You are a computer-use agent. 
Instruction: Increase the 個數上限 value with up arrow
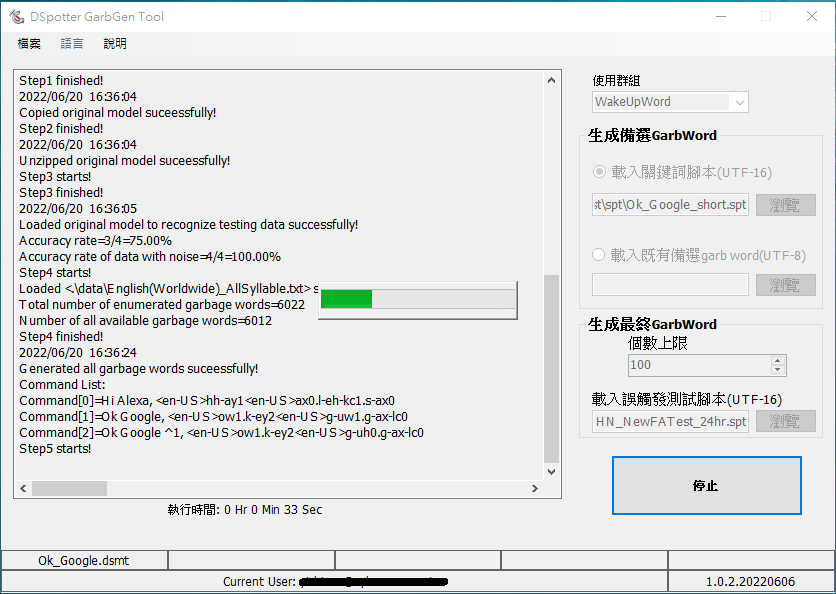[778, 360]
